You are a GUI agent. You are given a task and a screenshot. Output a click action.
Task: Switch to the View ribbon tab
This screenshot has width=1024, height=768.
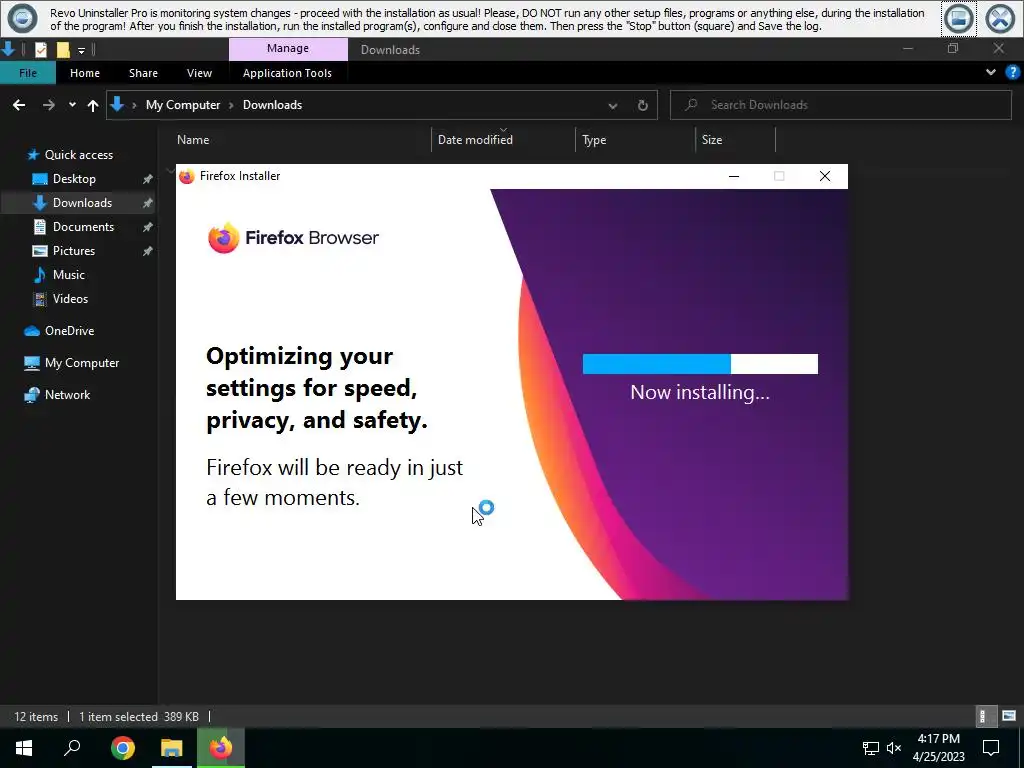[x=199, y=73]
